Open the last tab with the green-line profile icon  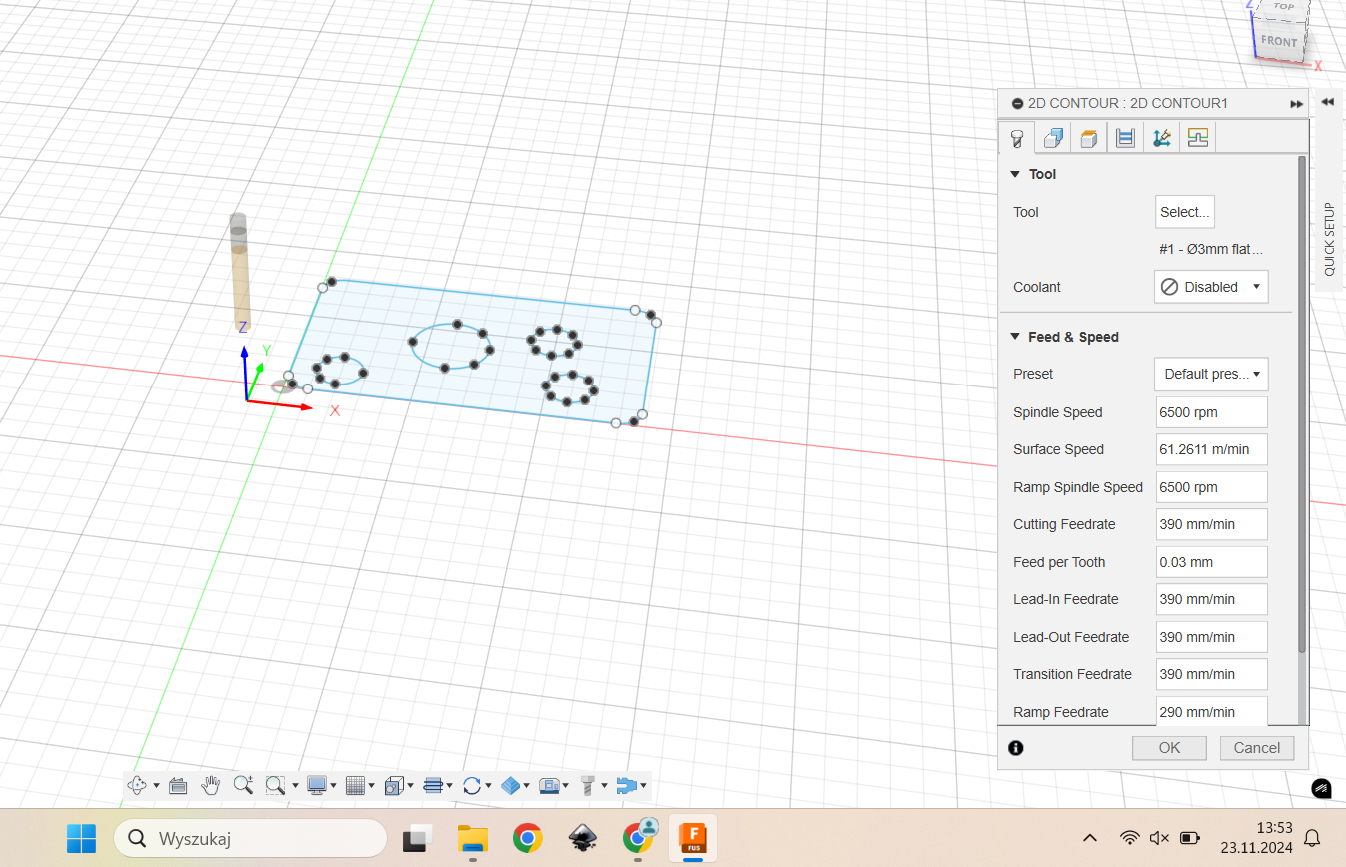[x=1197, y=138]
